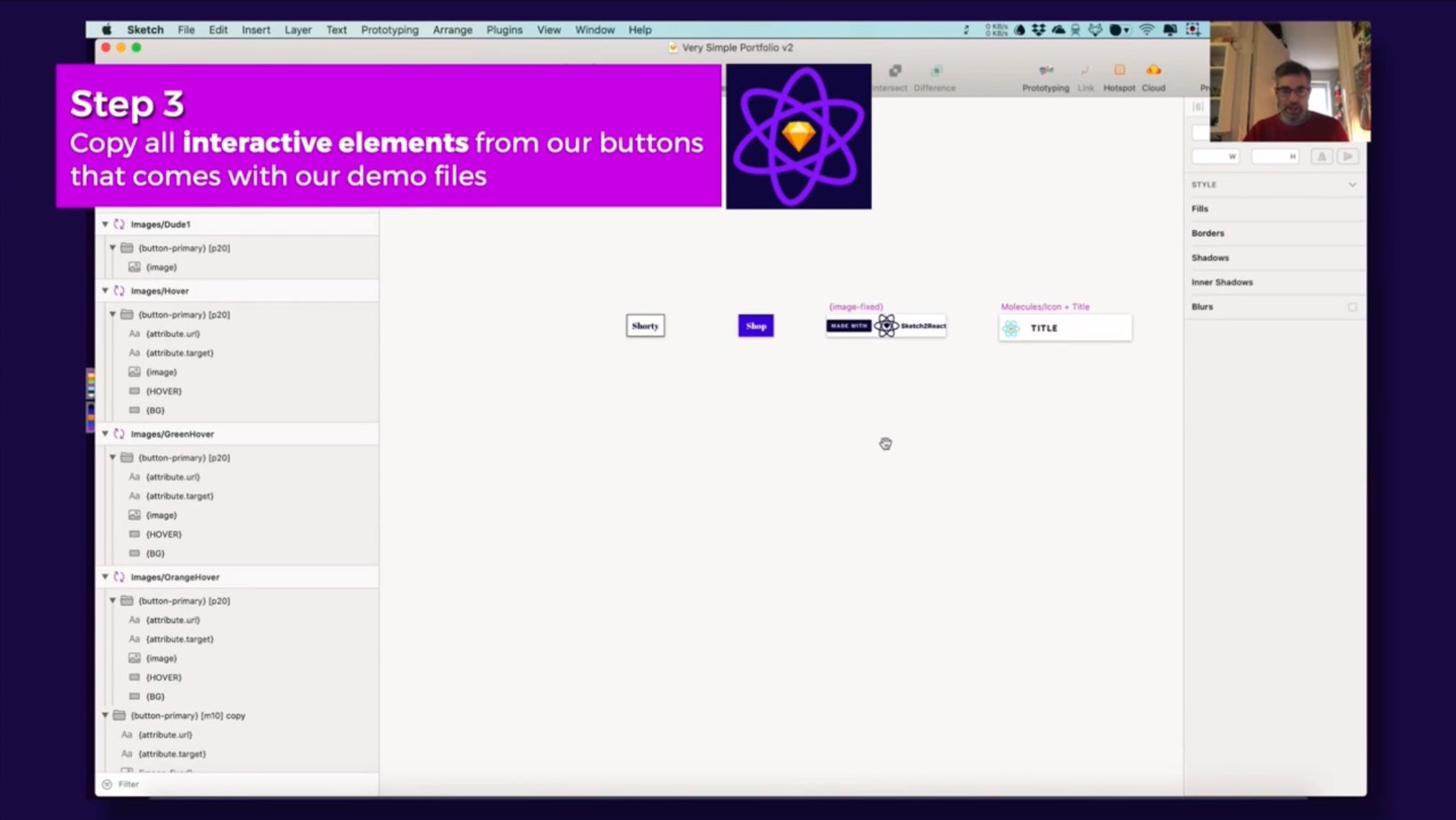Open the Prototyping menu in the menu bar

point(389,29)
